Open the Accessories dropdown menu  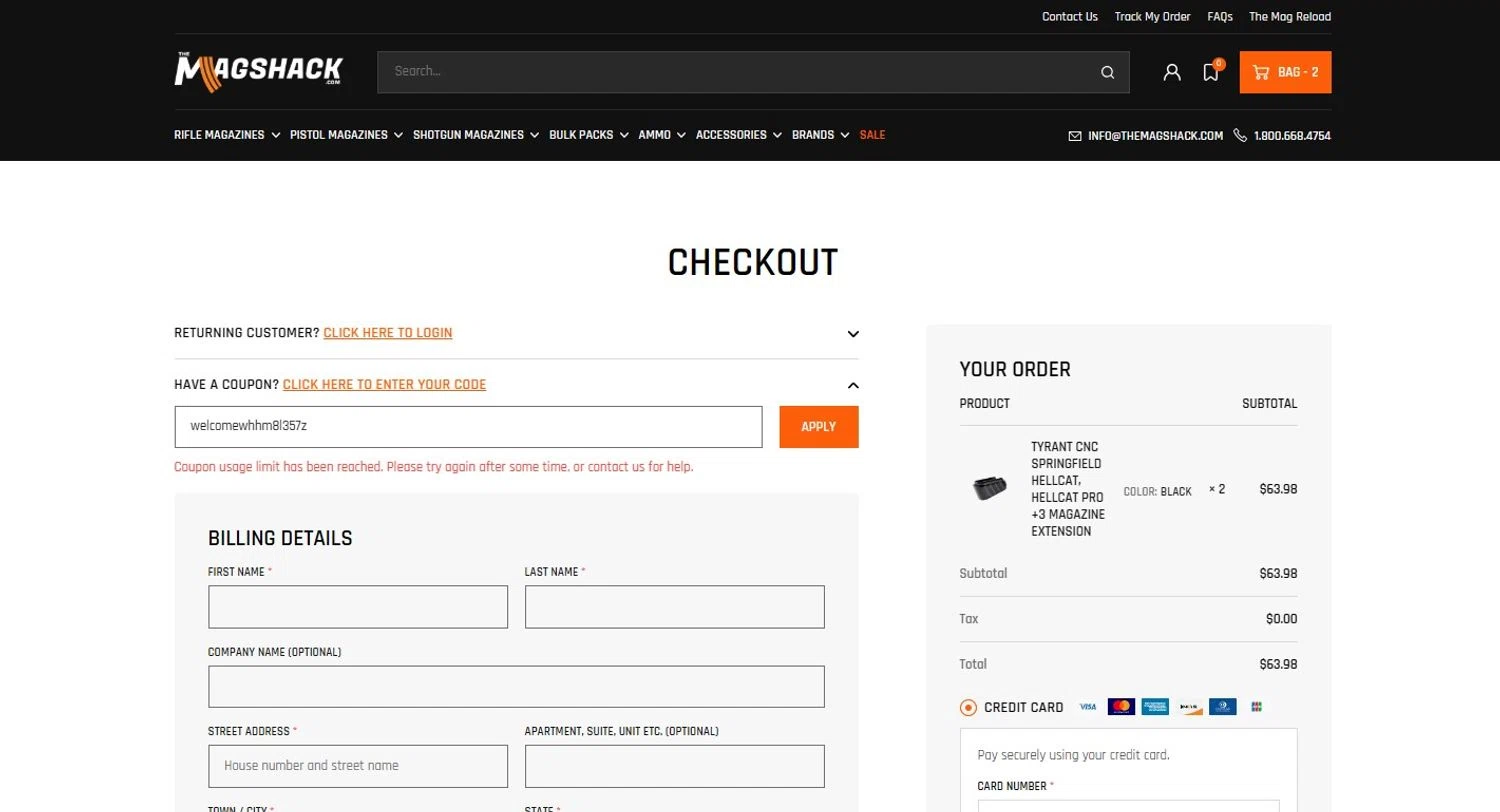[x=738, y=135]
